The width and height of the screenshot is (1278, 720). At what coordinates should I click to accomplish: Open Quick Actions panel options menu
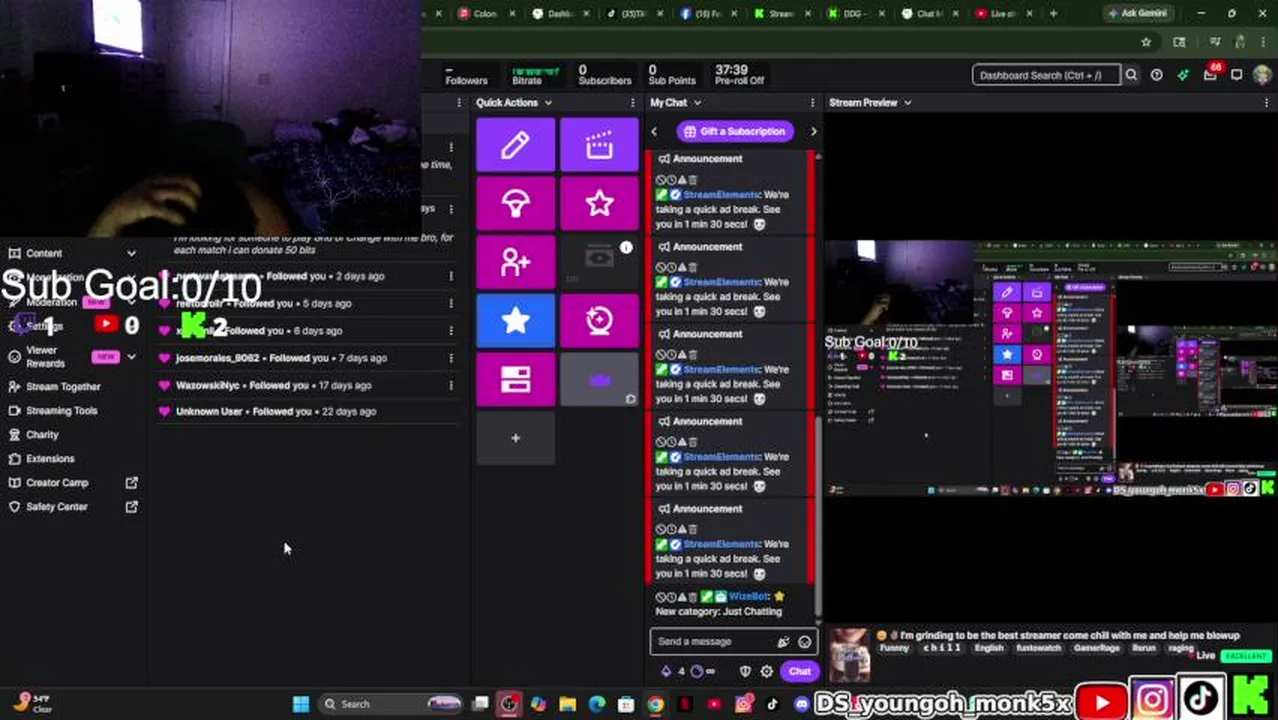point(632,102)
